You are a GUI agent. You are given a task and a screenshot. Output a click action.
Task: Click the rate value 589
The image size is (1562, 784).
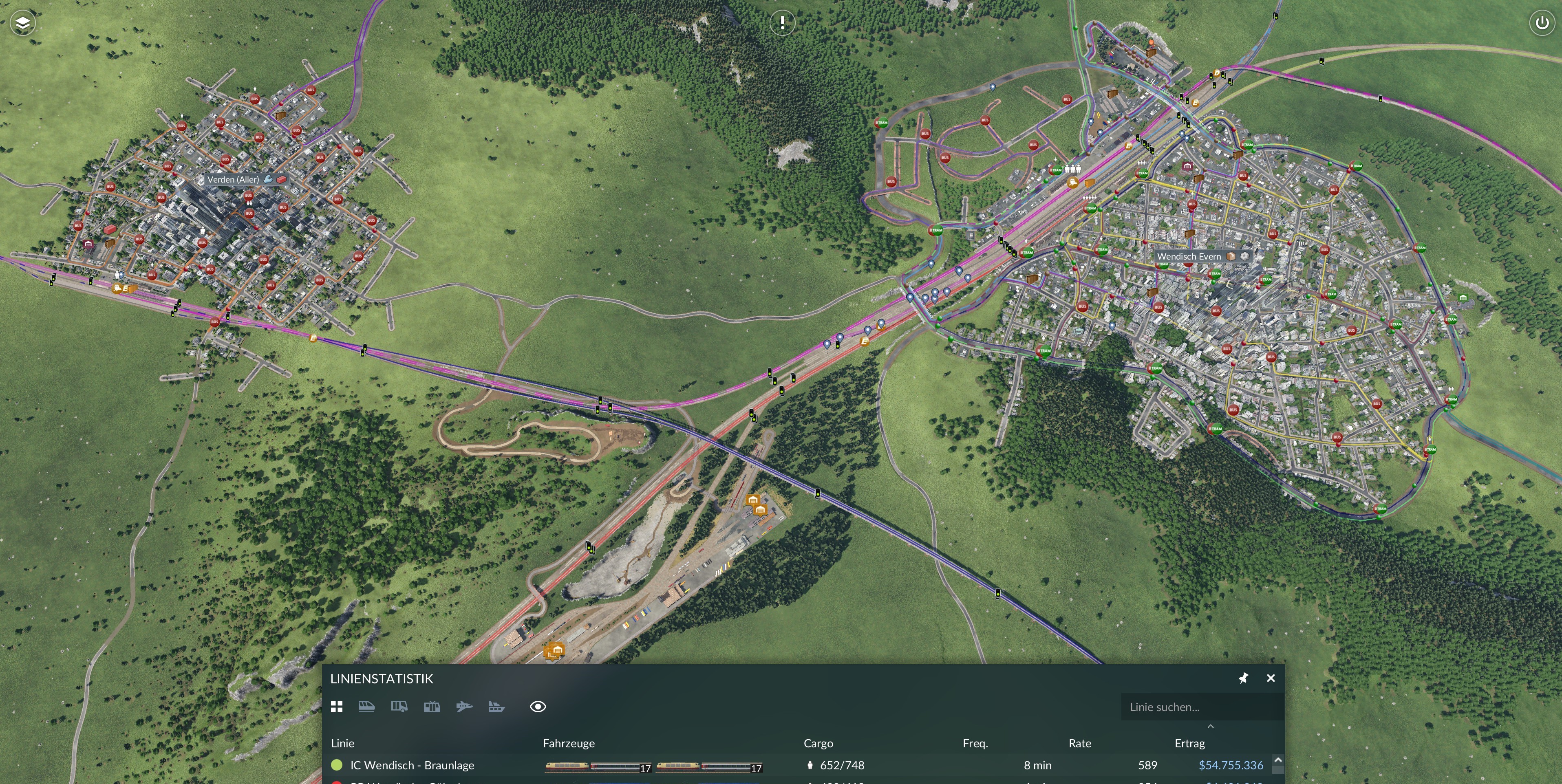(x=1147, y=765)
